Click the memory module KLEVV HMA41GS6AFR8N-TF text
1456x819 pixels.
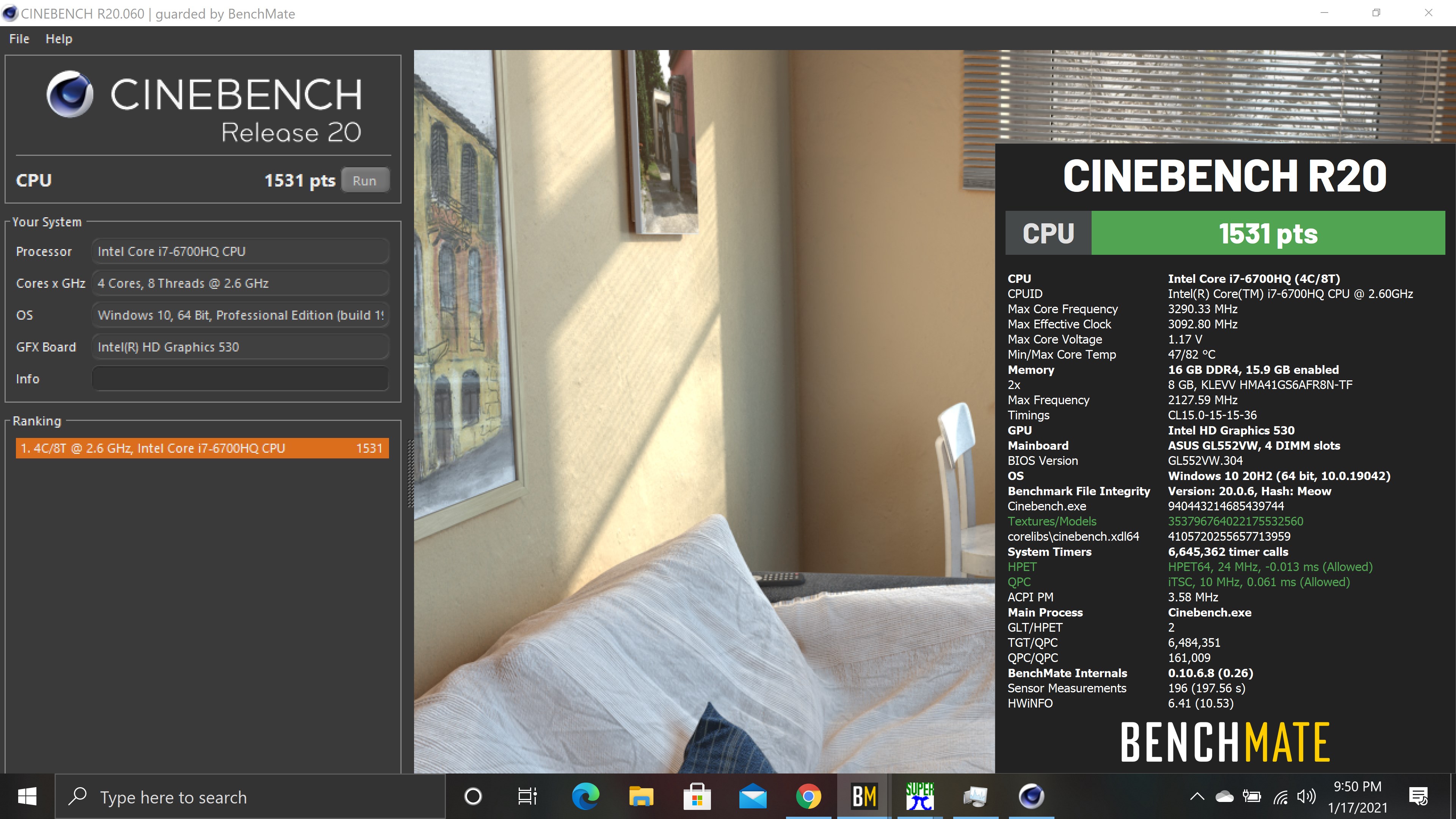pos(1260,385)
